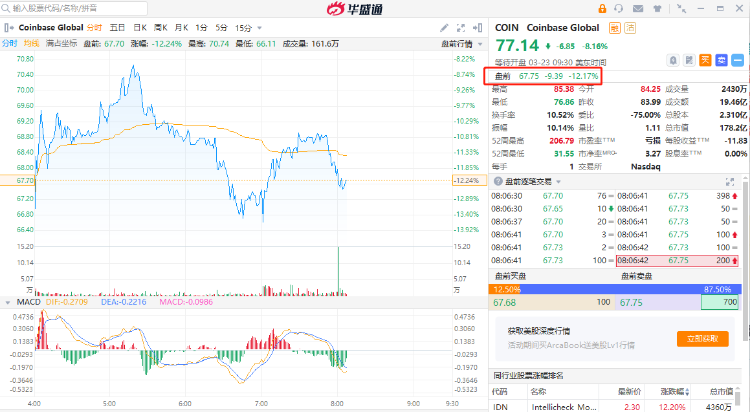Switch to the 5分 chart tab
Image resolution: width=750 pixels, height=412 pixels.
click(221, 28)
